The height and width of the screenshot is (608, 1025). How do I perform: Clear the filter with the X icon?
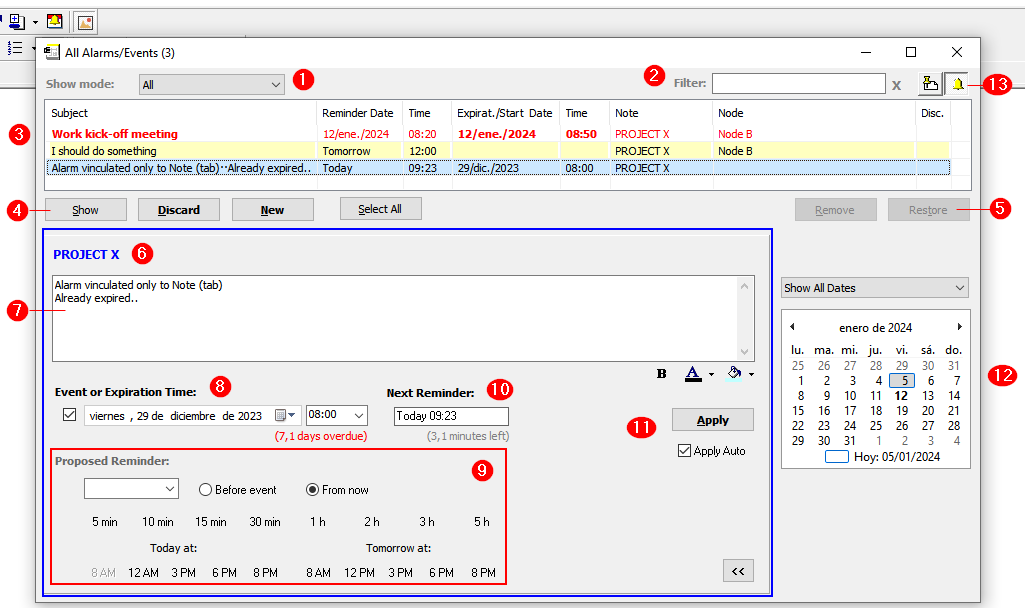[x=896, y=85]
